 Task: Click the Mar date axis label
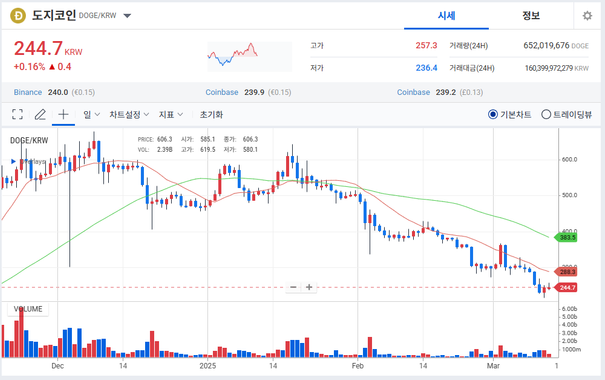(x=493, y=366)
